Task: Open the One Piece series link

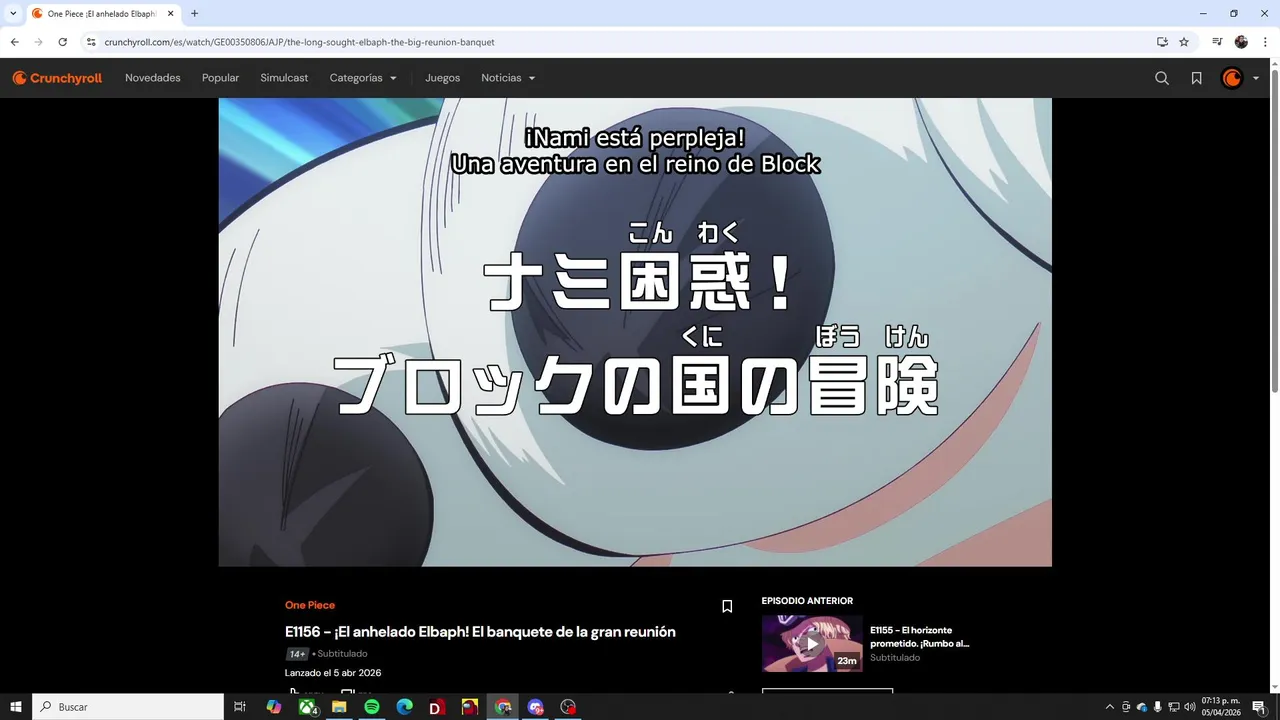Action: [310, 605]
